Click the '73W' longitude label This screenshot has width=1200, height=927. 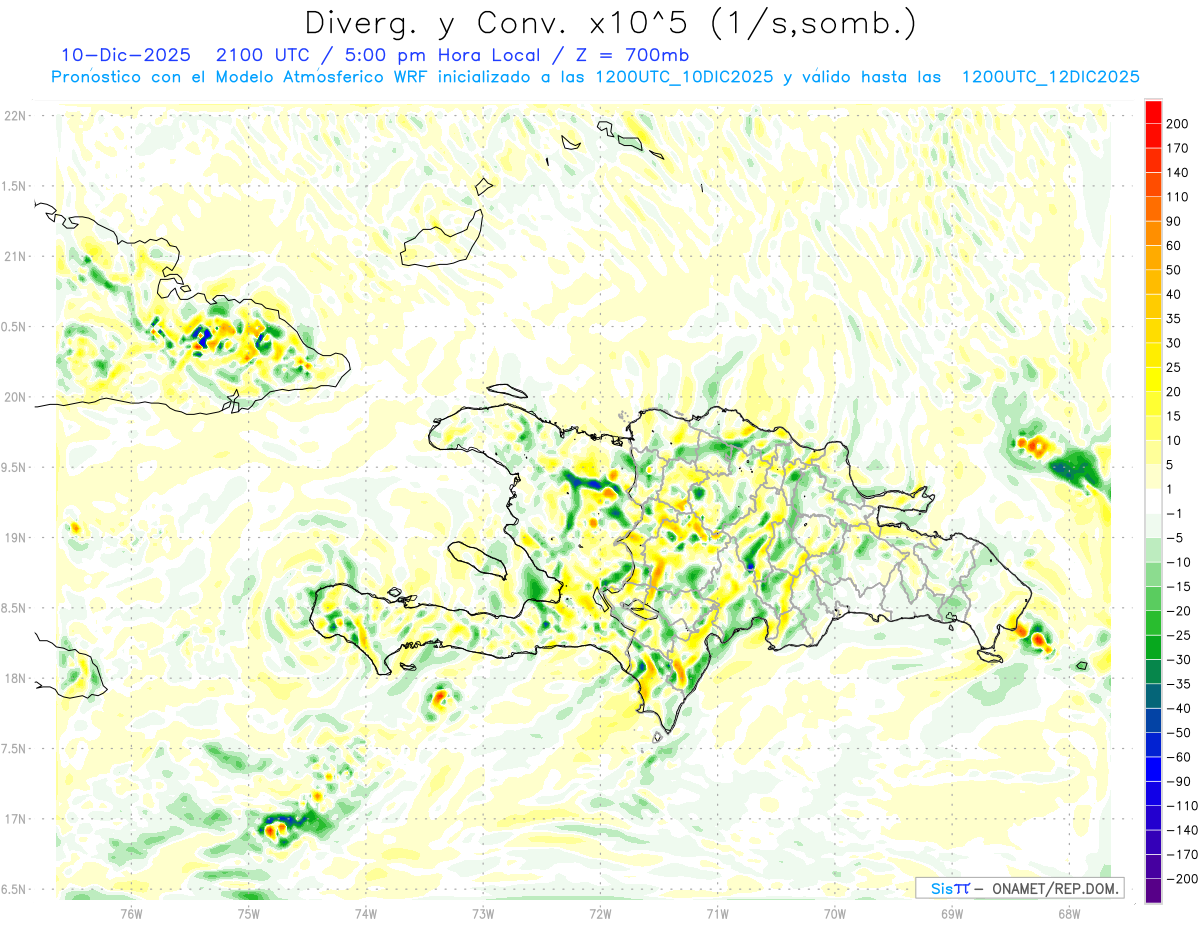pos(483,913)
